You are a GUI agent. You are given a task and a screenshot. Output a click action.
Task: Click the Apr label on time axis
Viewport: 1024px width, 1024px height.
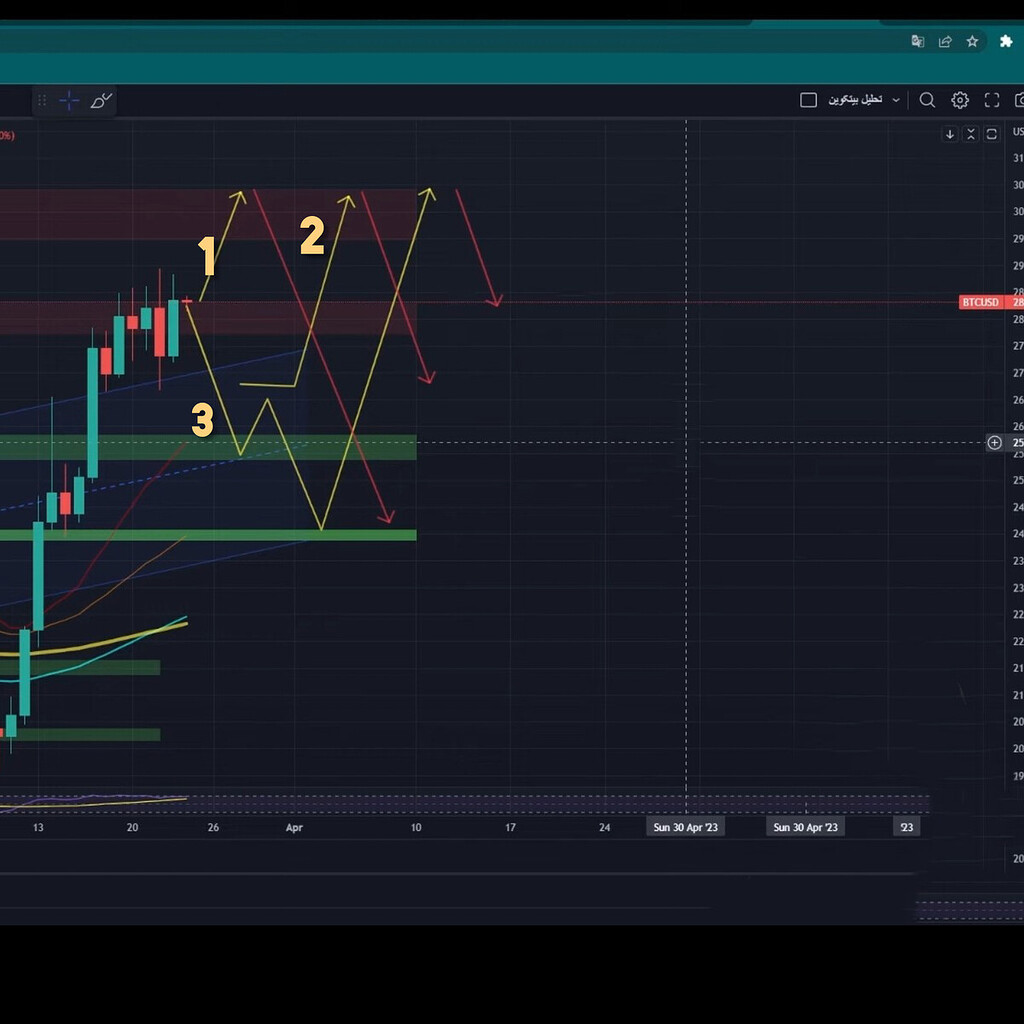click(294, 828)
